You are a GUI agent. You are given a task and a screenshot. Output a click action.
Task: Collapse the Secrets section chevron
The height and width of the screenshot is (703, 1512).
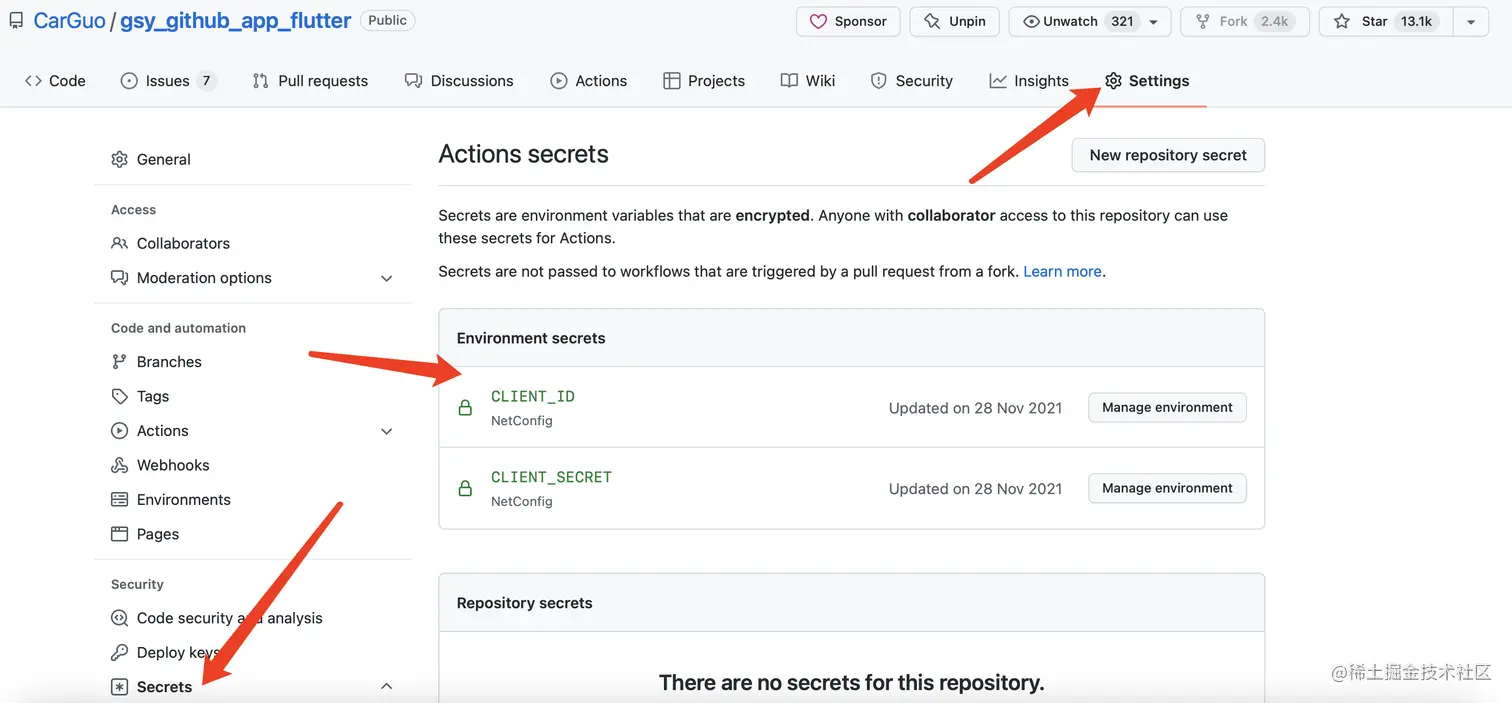(387, 686)
